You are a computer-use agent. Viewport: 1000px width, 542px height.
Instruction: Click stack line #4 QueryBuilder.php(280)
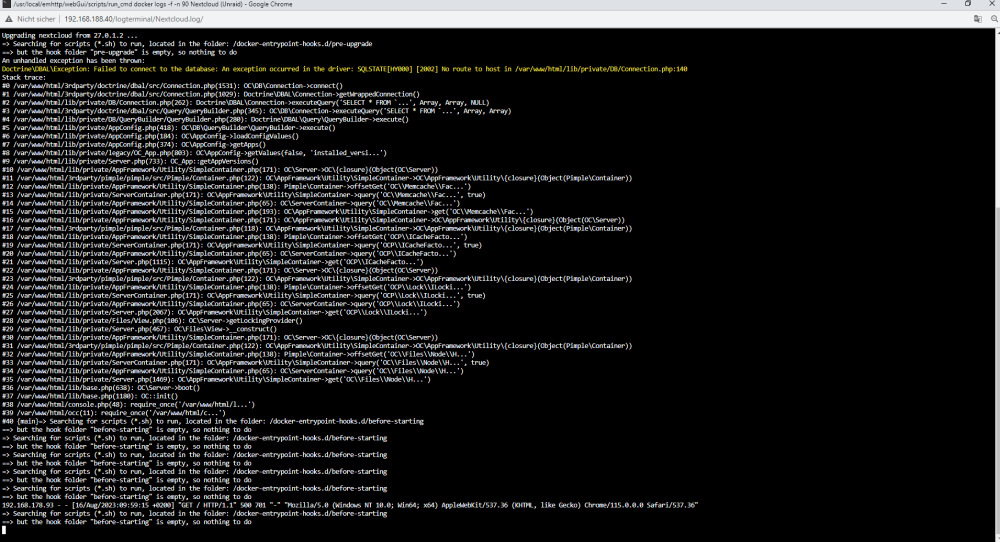coord(205,119)
